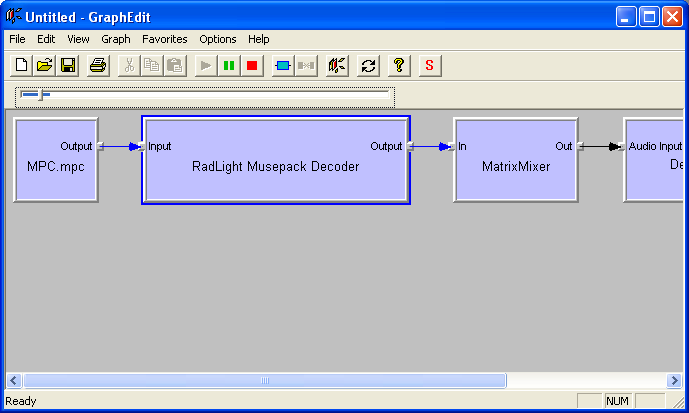Open the Help menu
Viewport: 689px width, 413px height.
[x=258, y=39]
